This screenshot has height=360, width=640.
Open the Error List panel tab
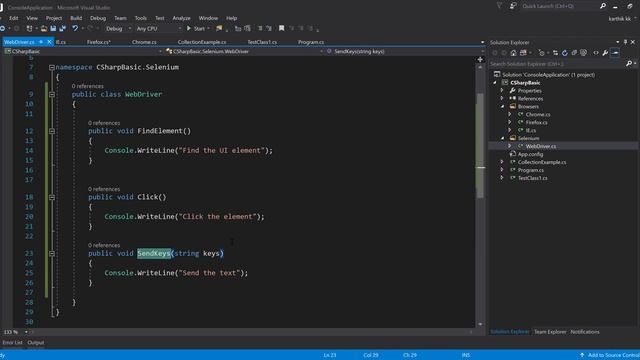click(x=13, y=342)
